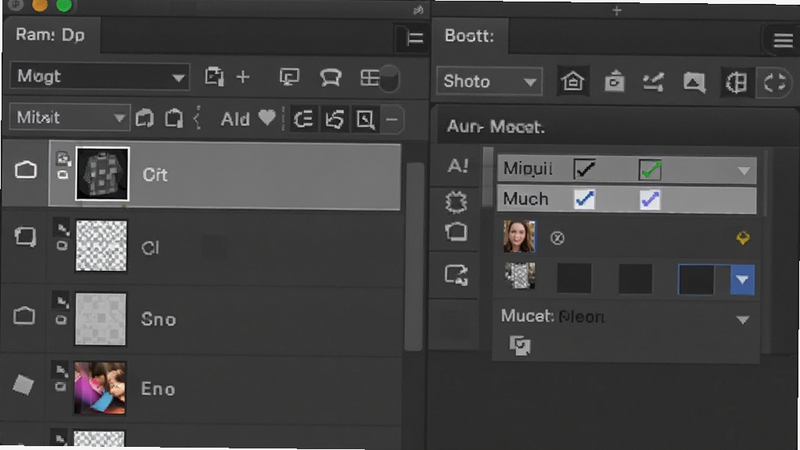
Task: Toggle visibility of the Eno layer
Action: (x=23, y=385)
